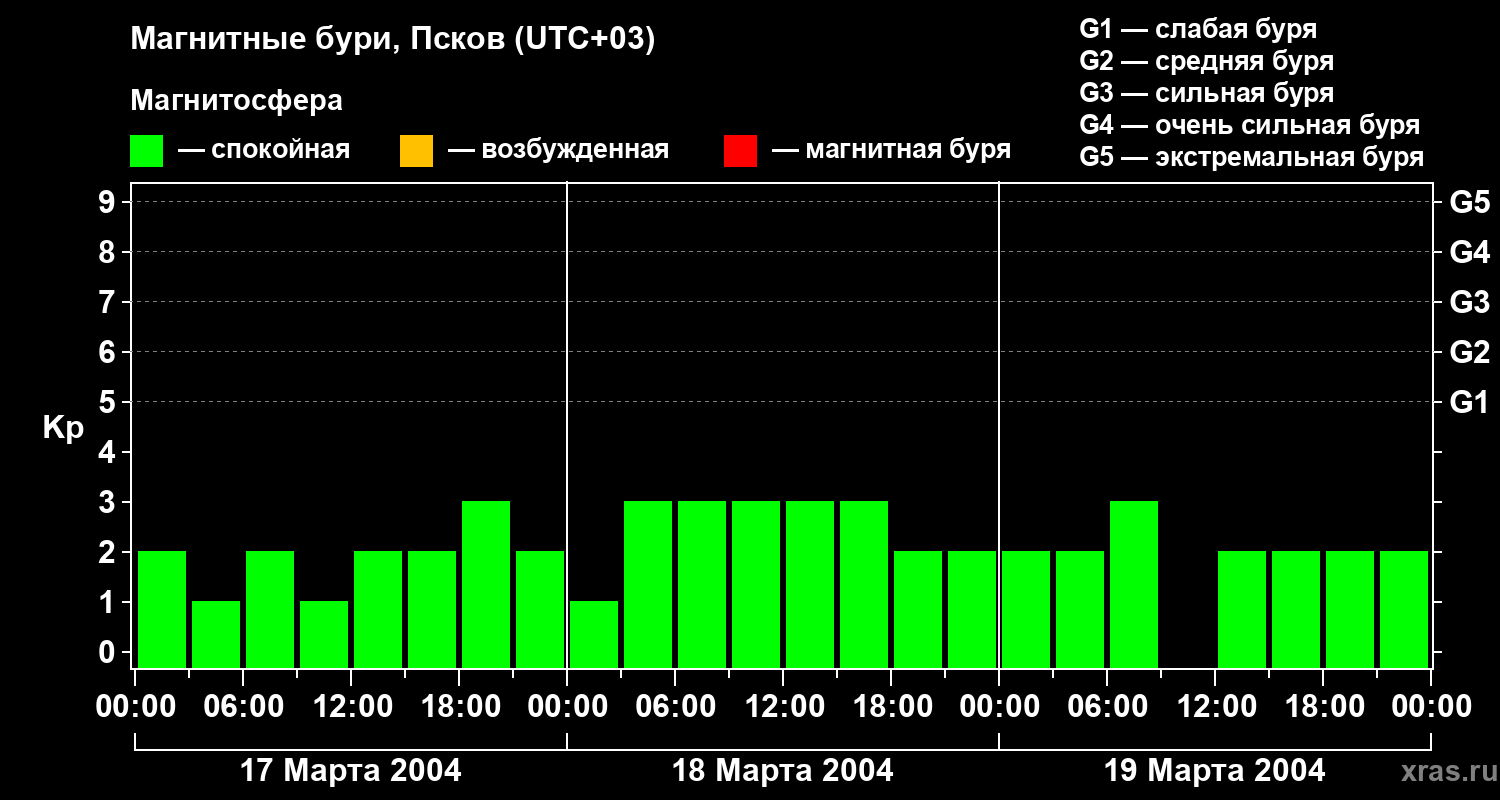
Task: Click the 'G1 — слабая буря' legend line
Action: pyautogui.click(x=1198, y=29)
